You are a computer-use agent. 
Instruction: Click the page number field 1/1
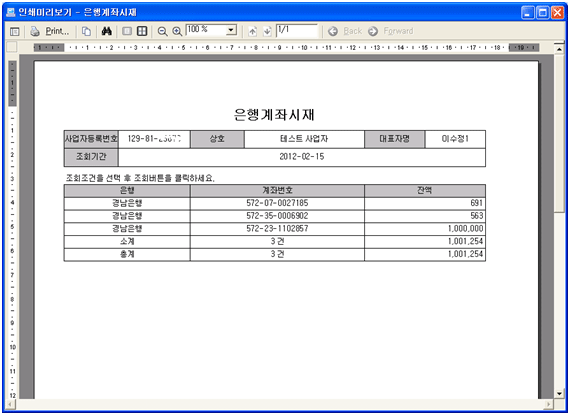(297, 30)
